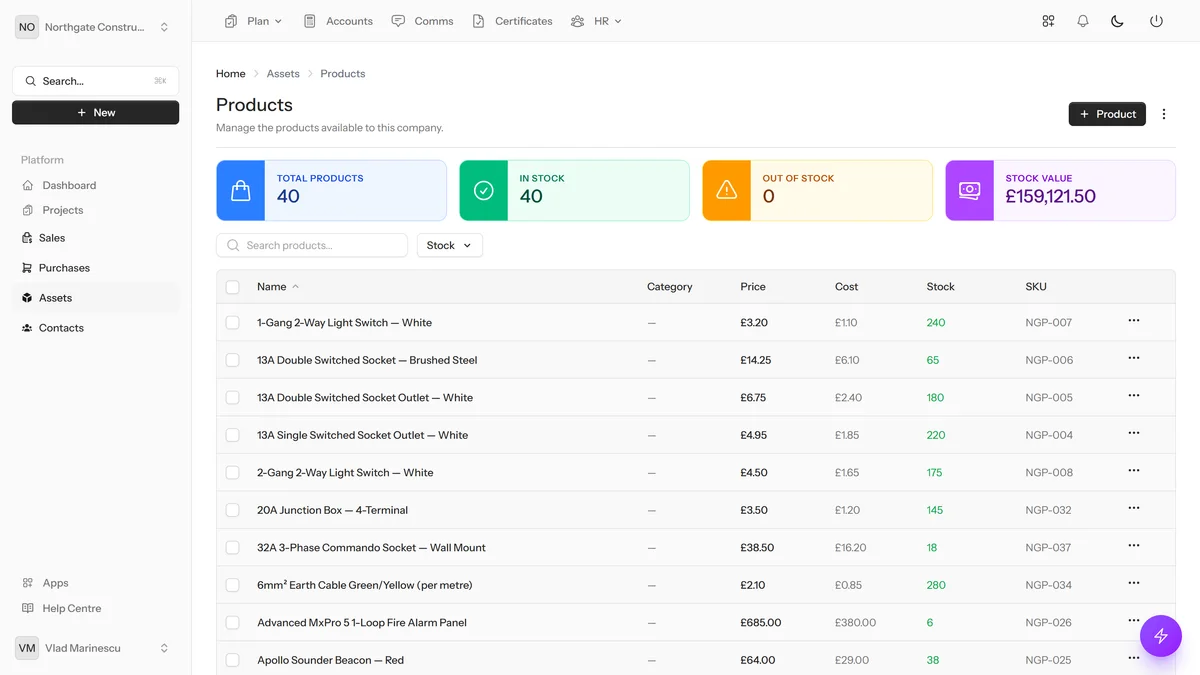Open row actions for Advanced MxPro 5 Fire Alarm Panel
This screenshot has width=1200, height=675.
pos(1134,621)
